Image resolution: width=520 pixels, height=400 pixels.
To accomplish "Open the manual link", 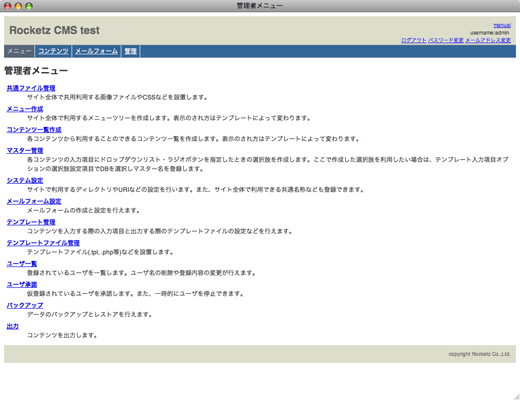I will [x=502, y=25].
